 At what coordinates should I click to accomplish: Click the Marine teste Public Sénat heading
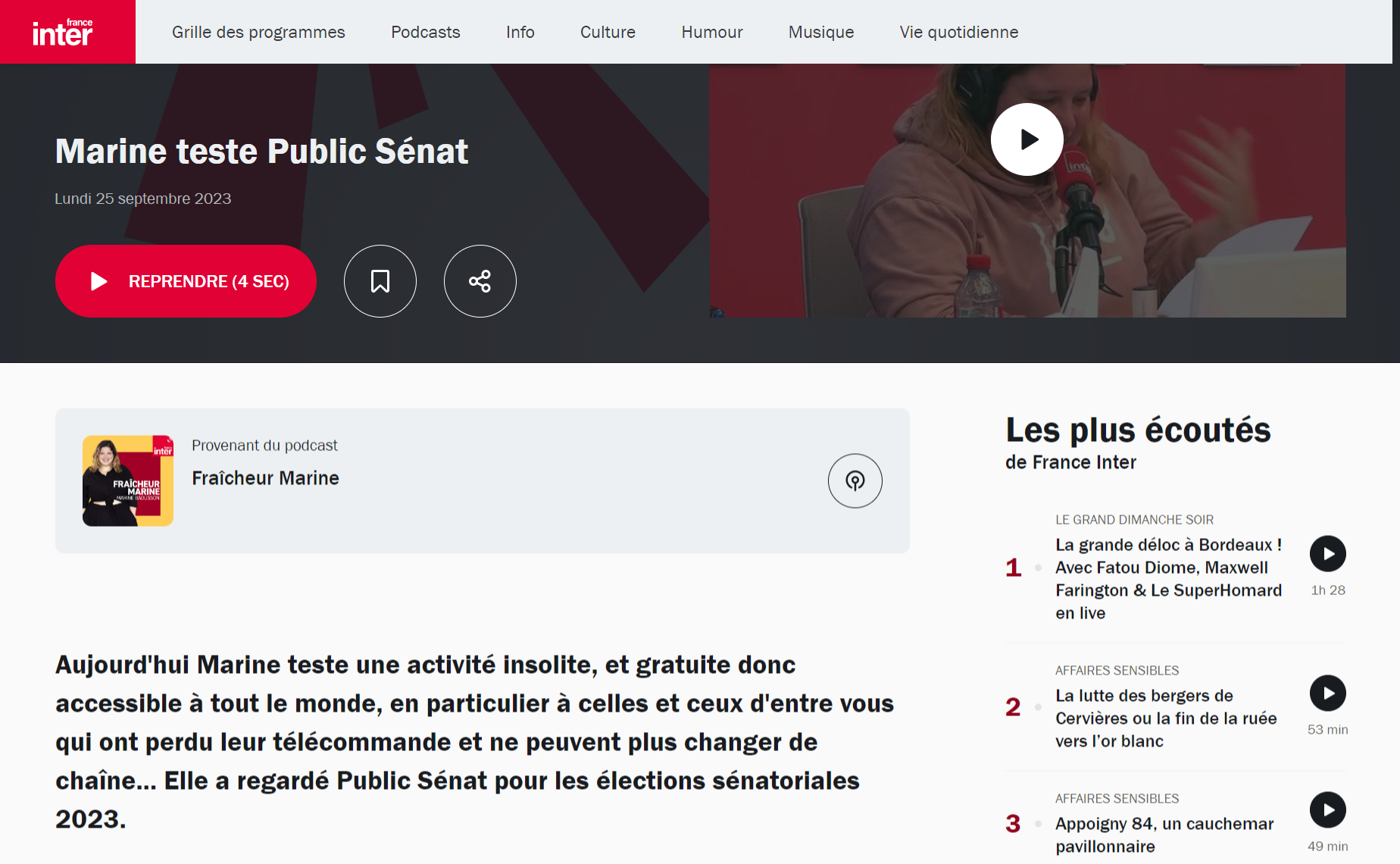tap(261, 151)
